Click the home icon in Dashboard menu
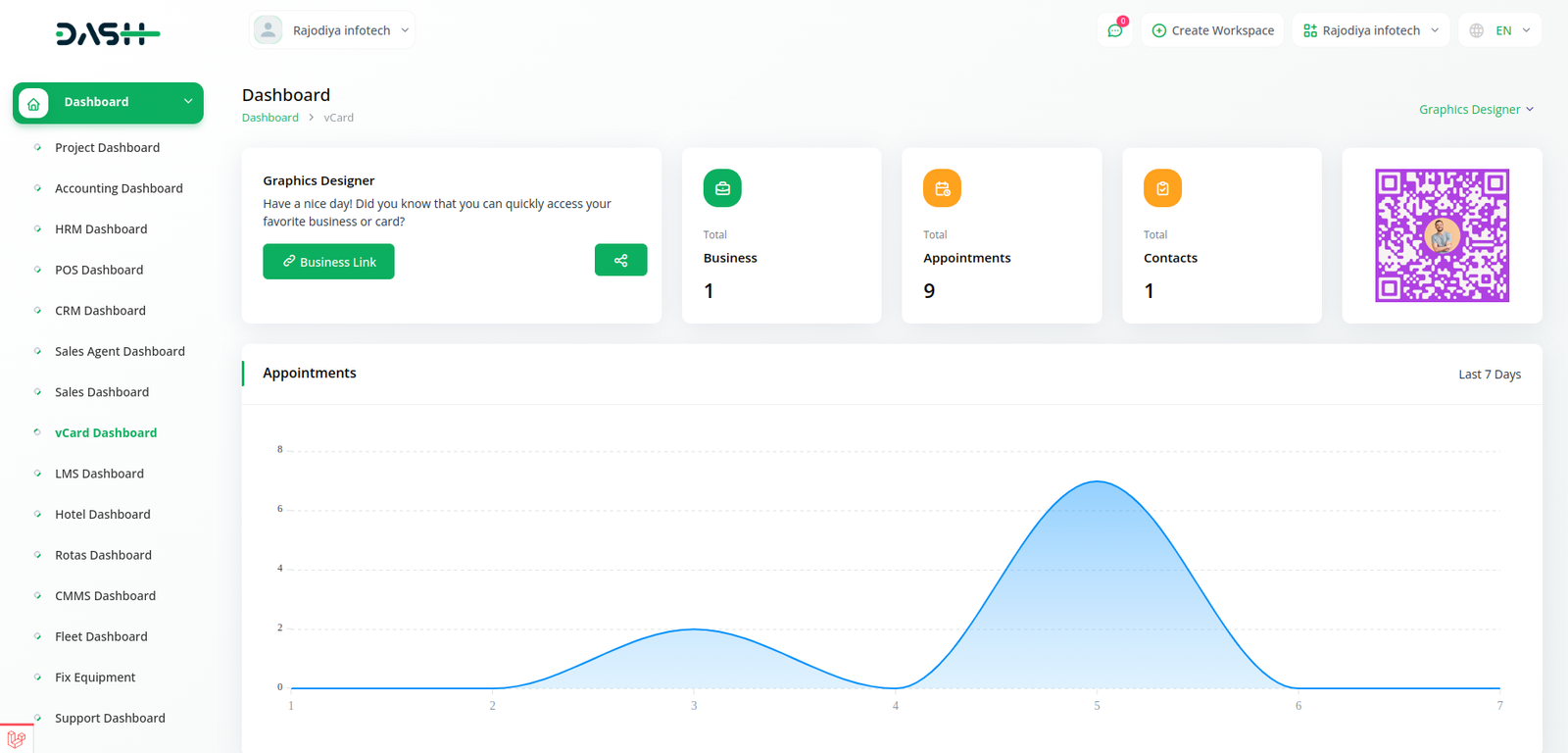The width and height of the screenshot is (1568, 753). click(33, 103)
